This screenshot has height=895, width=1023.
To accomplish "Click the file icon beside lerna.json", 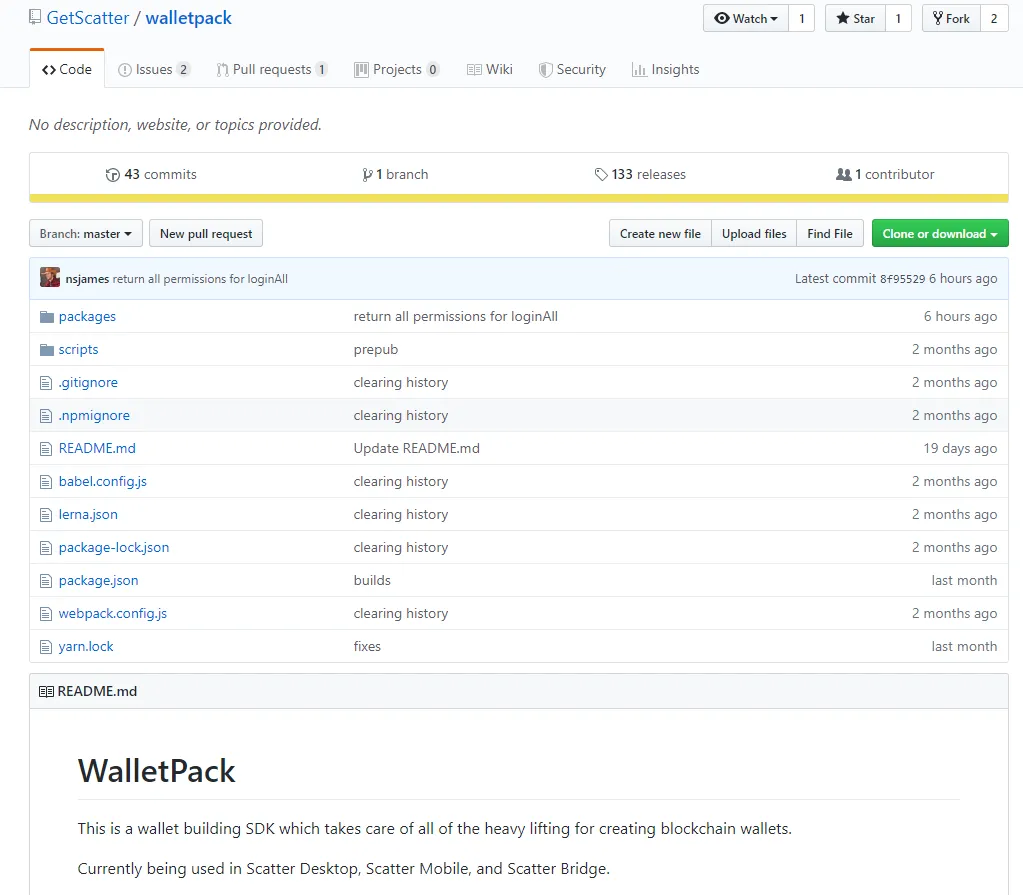I will pos(46,515).
